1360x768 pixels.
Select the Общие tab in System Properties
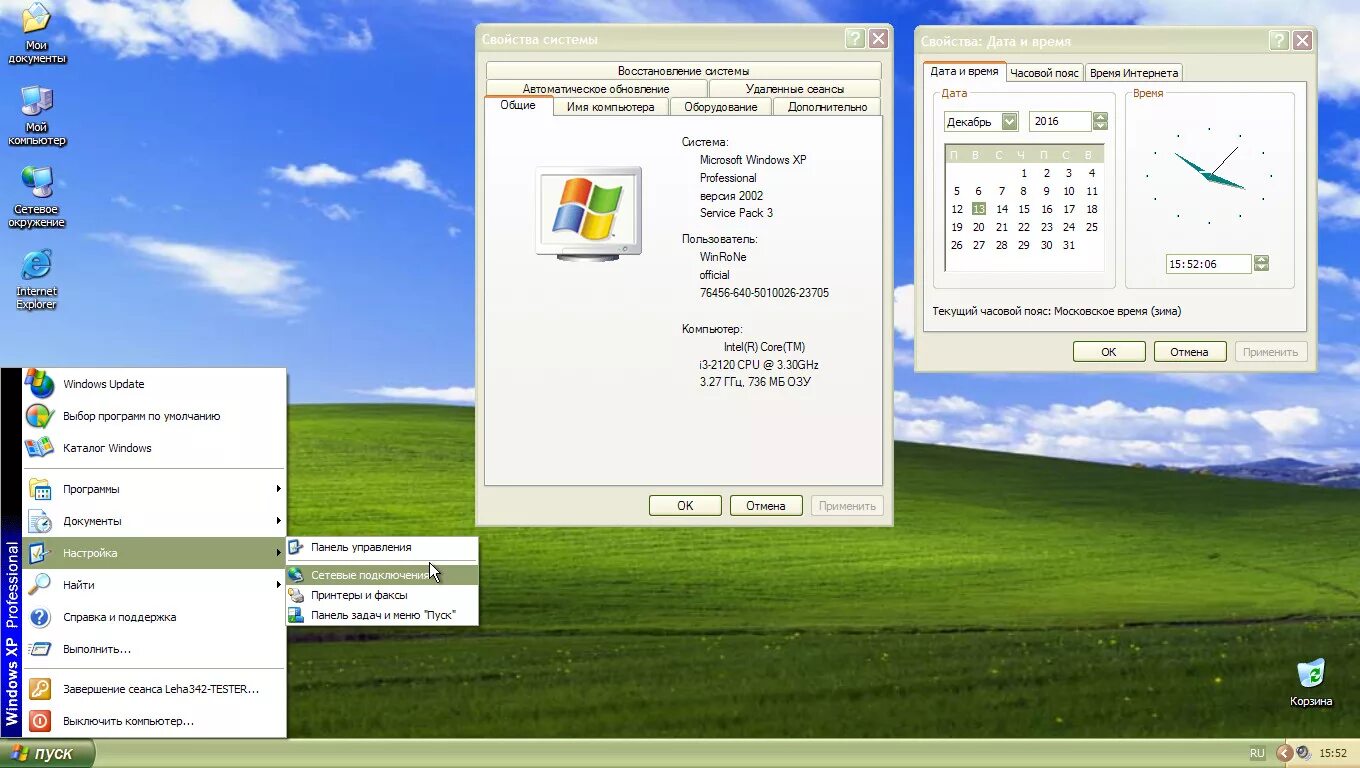tap(518, 105)
